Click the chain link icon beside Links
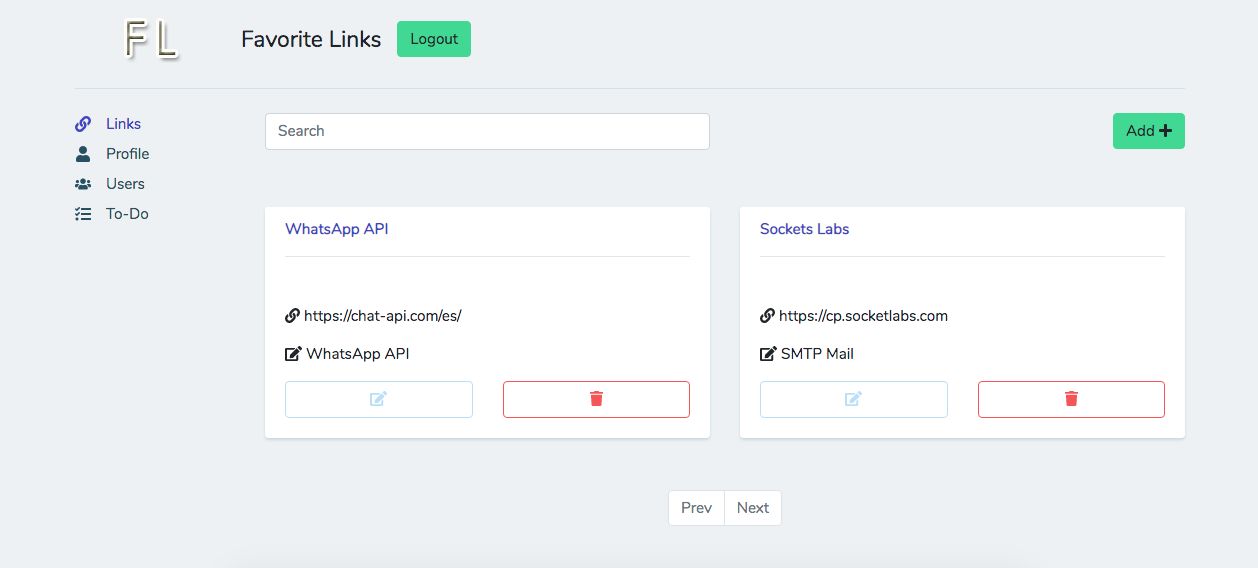The image size is (1258, 568). [x=83, y=124]
